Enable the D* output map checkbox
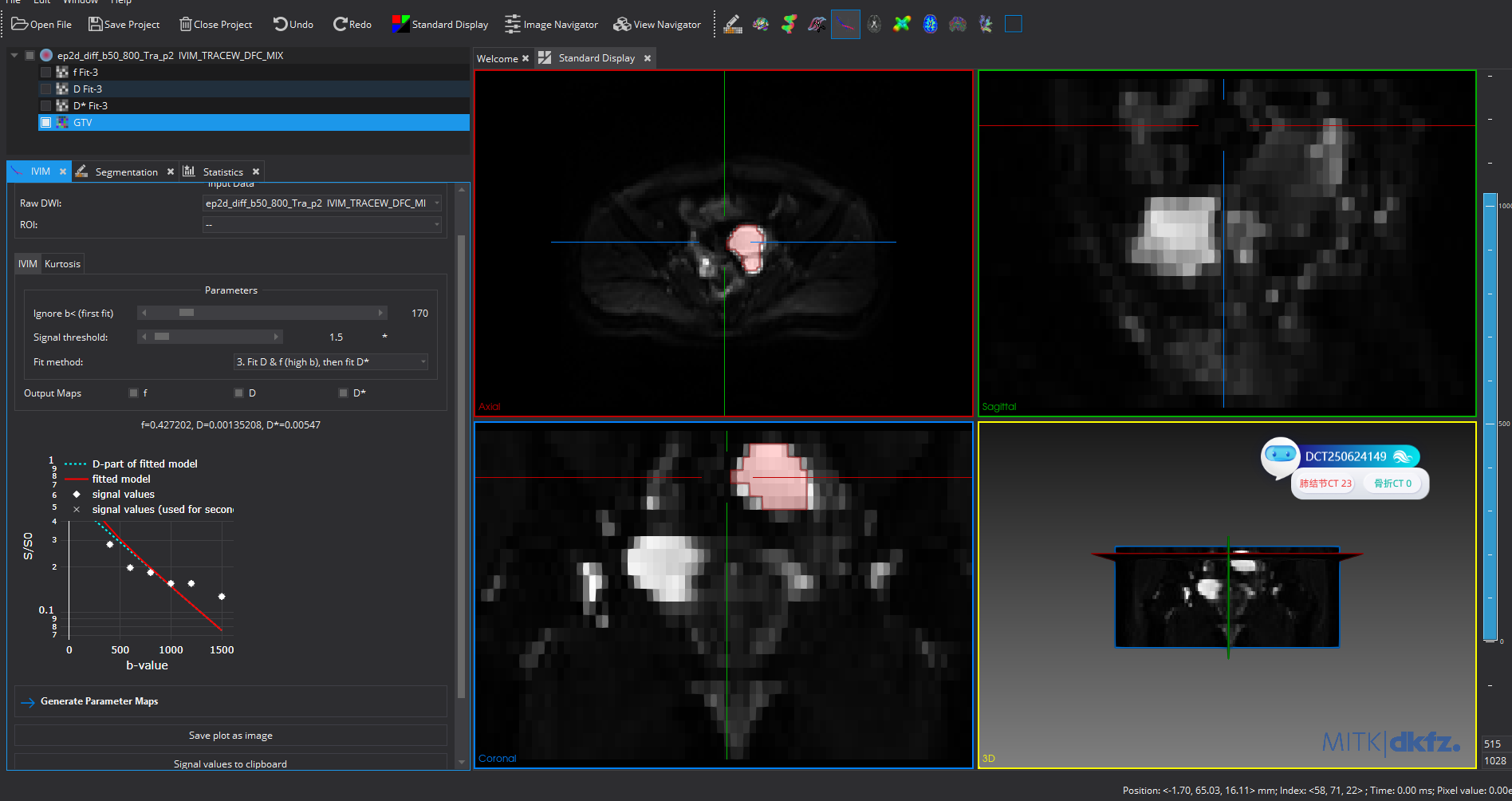This screenshot has width=1512, height=801. 344,393
